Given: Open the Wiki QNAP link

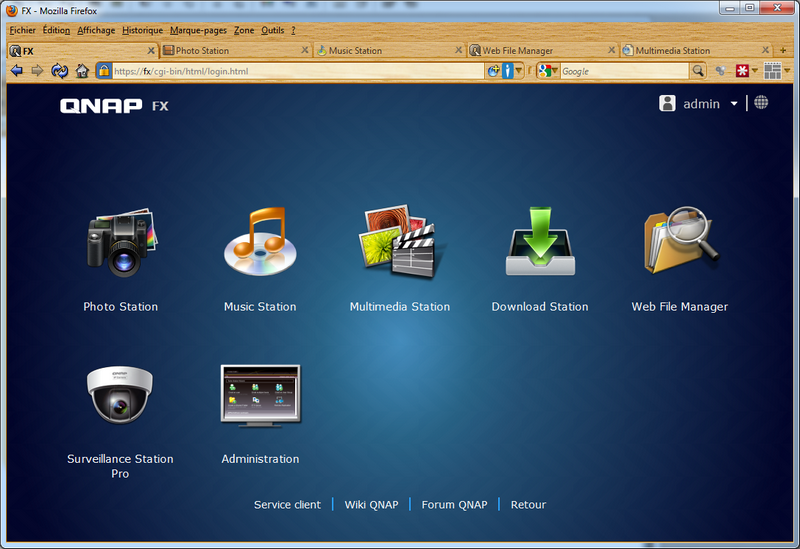Looking at the screenshot, I should point(371,505).
